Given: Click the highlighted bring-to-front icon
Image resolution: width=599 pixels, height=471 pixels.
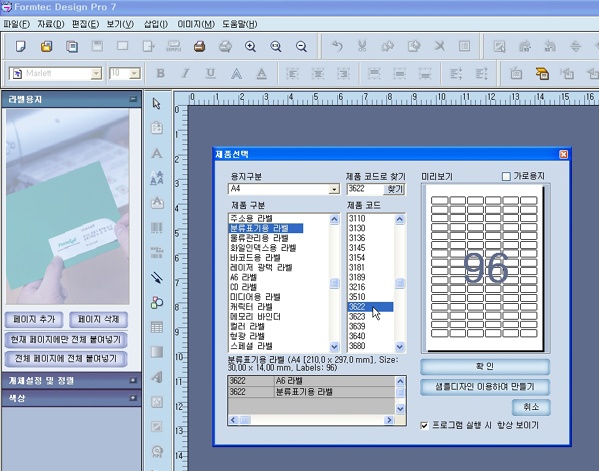Looking at the screenshot, I should coord(542,73).
